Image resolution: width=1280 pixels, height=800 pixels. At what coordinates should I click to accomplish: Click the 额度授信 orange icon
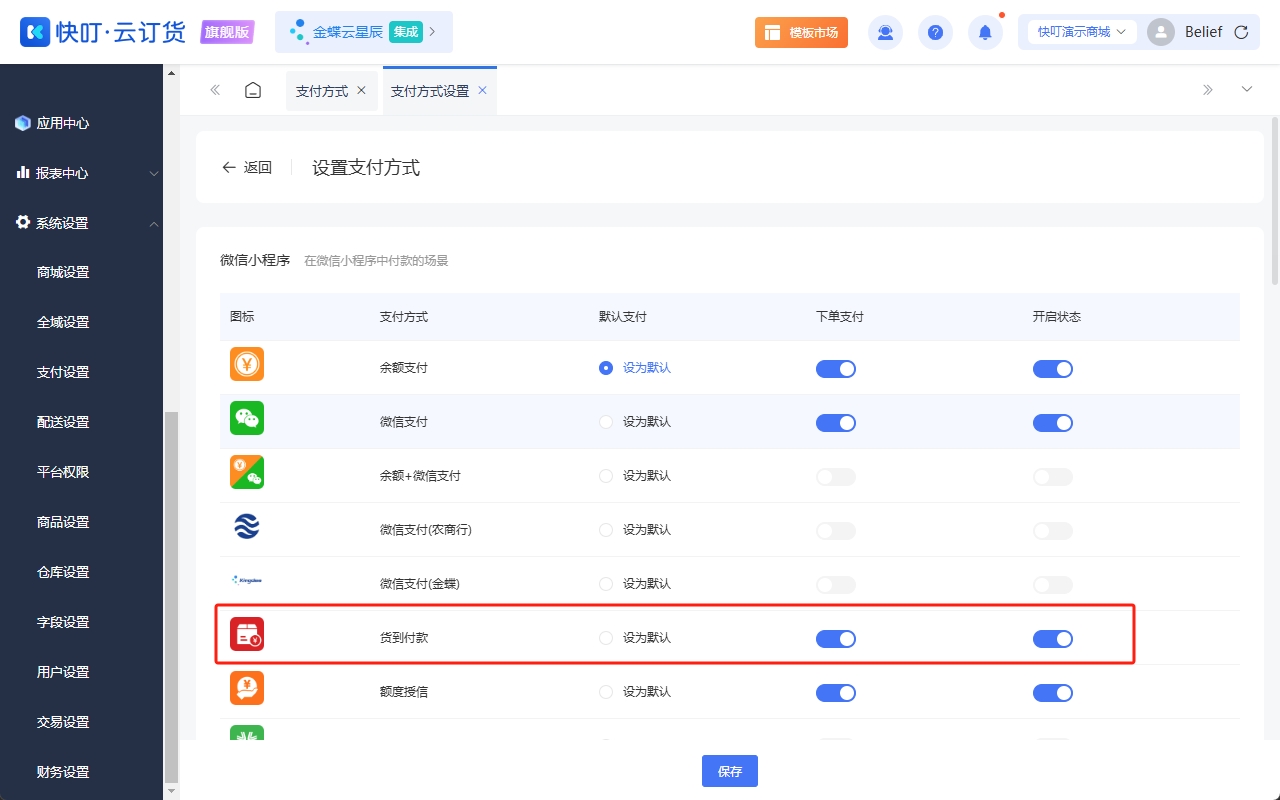click(x=247, y=688)
